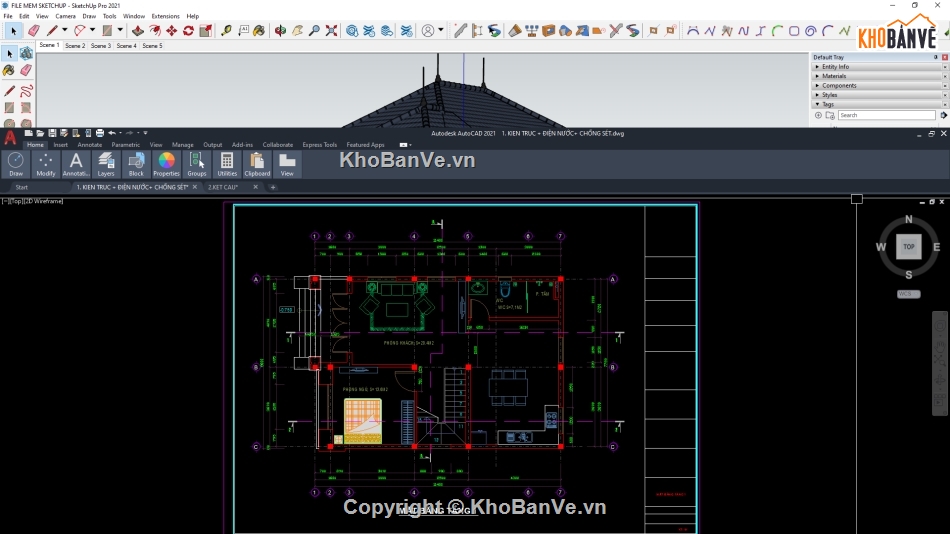Open line tool dropdown arrow in SketchUp
The height and width of the screenshot is (534, 950).
tap(64, 30)
